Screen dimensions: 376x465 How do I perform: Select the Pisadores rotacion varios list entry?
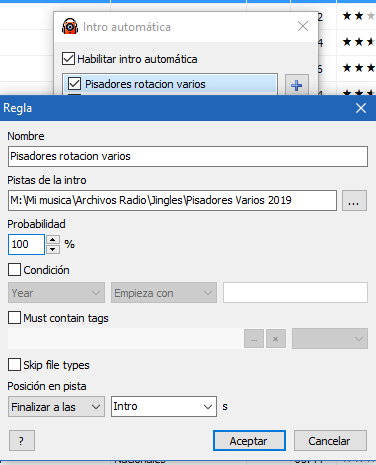pos(170,84)
